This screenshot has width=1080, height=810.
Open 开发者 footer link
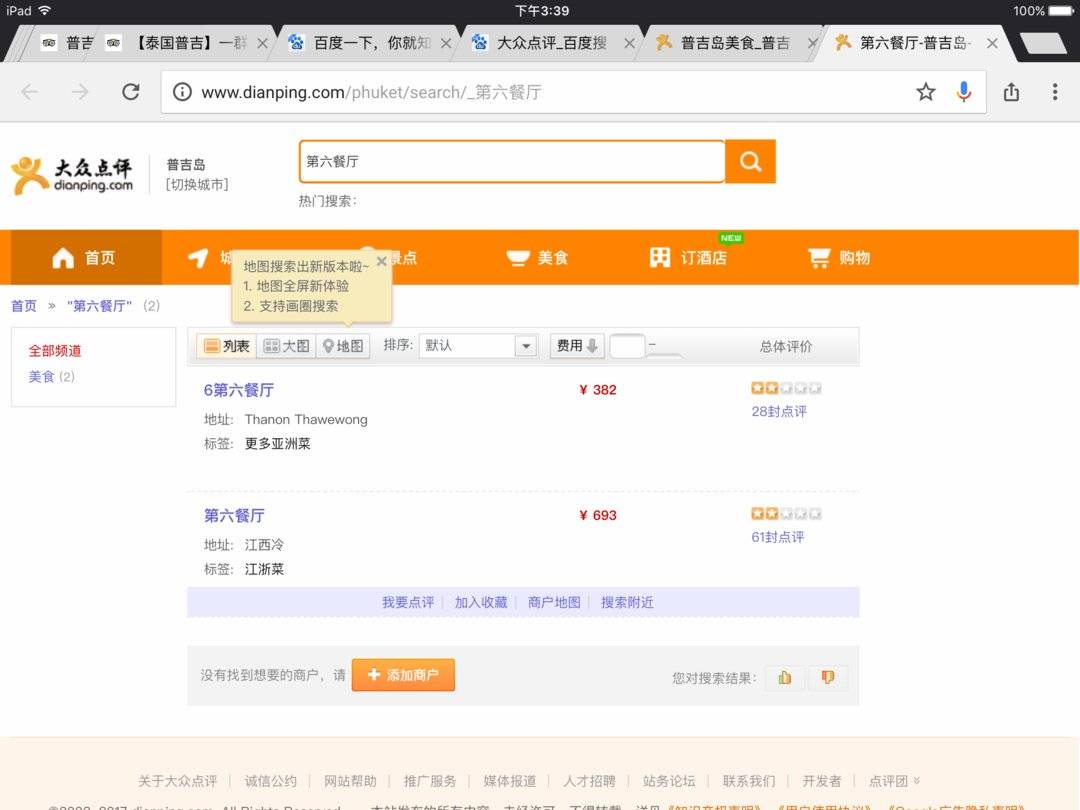pyautogui.click(x=822, y=781)
